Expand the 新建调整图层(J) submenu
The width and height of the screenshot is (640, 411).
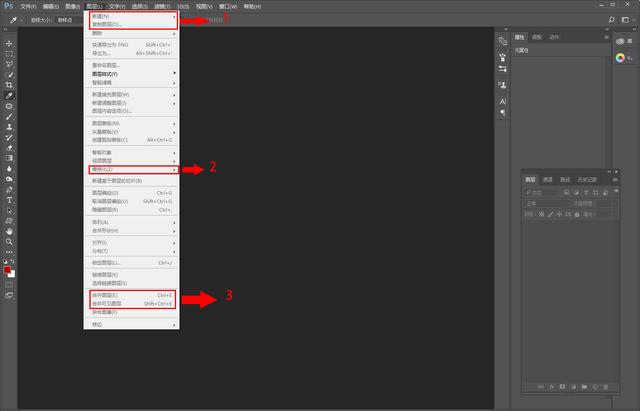pyautogui.click(x=131, y=103)
